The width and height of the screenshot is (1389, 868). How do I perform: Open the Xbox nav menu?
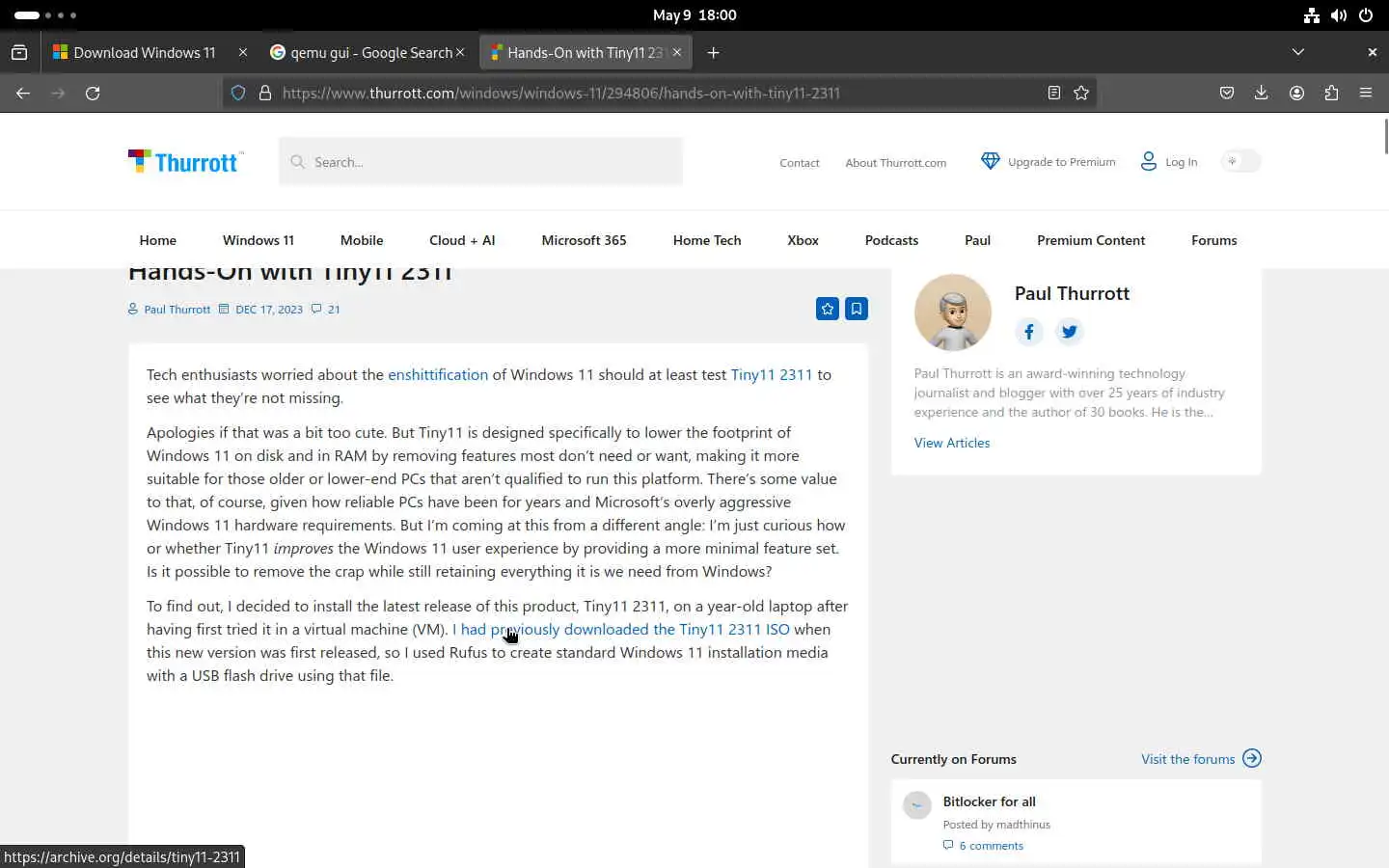pyautogui.click(x=803, y=240)
